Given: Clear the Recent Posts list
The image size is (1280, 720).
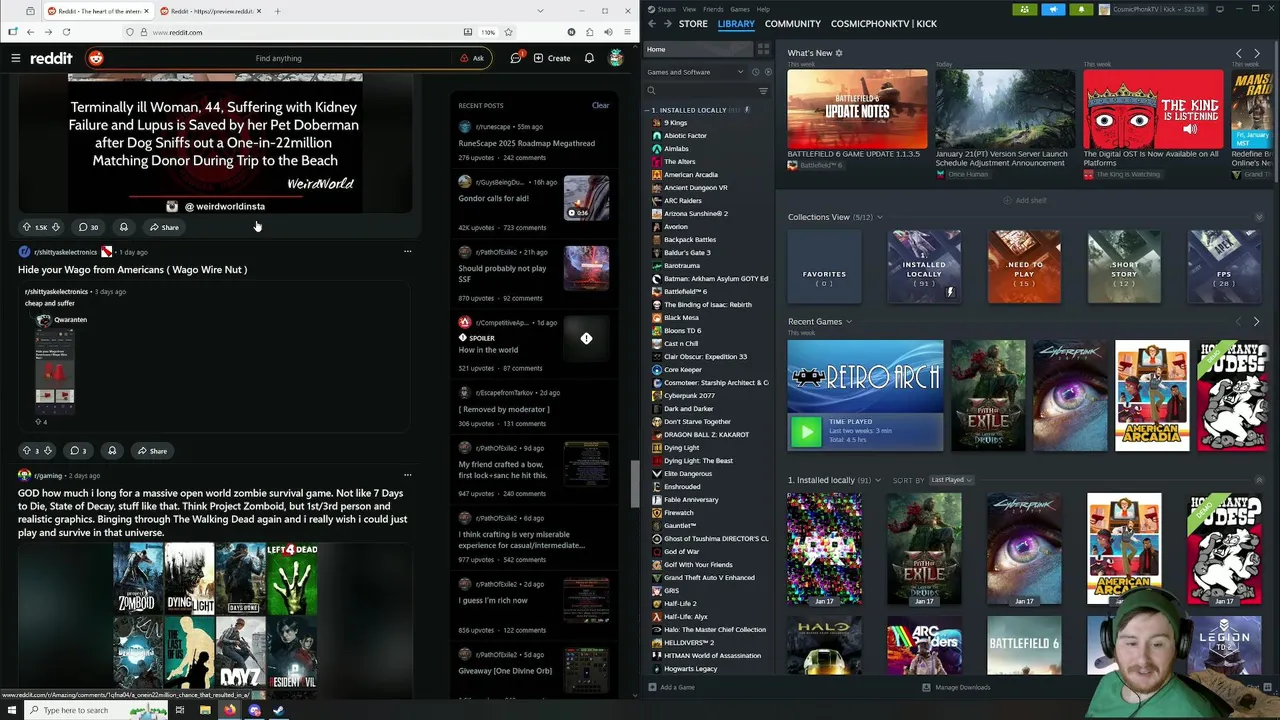Looking at the screenshot, I should click(600, 105).
